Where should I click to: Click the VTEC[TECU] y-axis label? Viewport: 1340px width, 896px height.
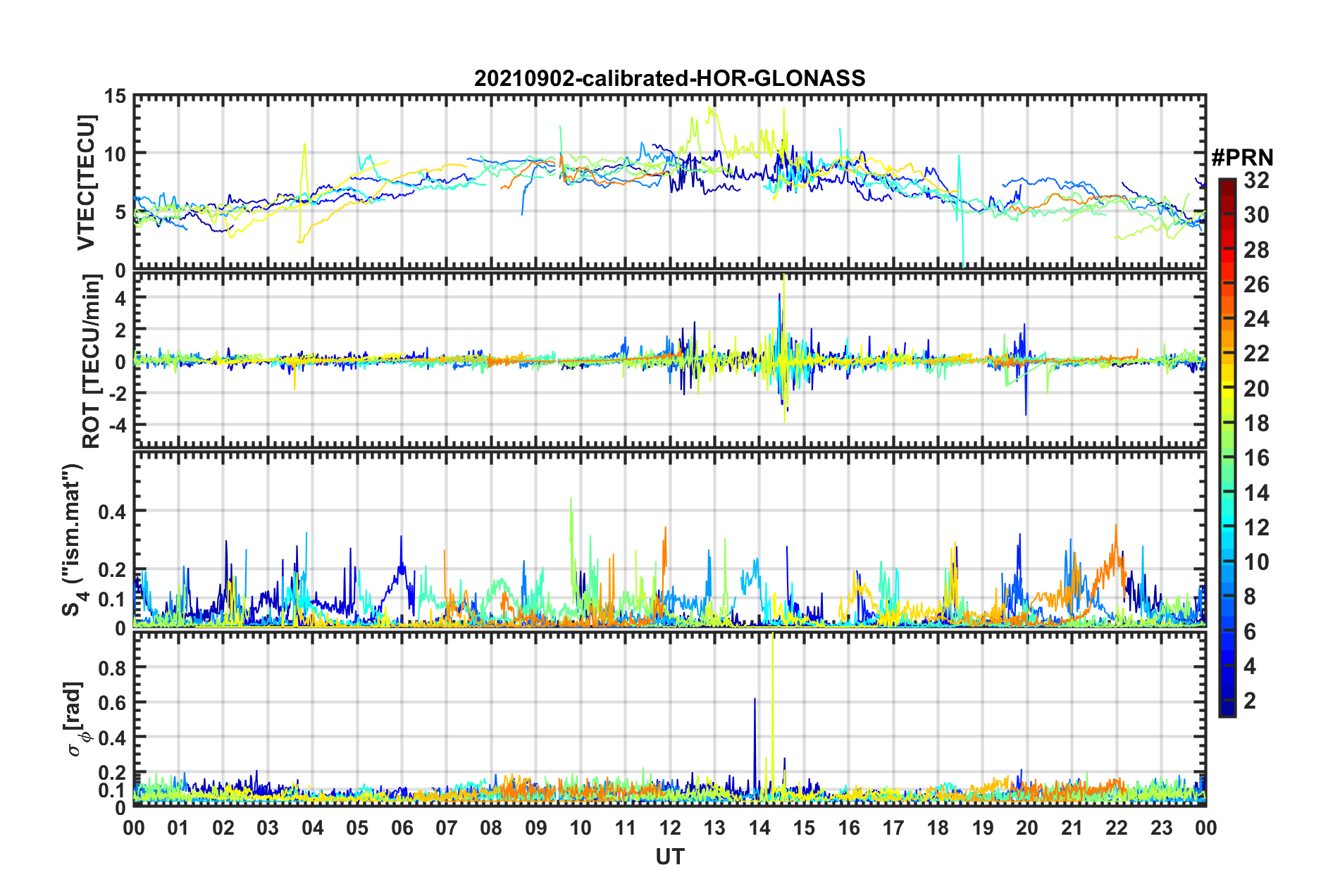(x=86, y=183)
